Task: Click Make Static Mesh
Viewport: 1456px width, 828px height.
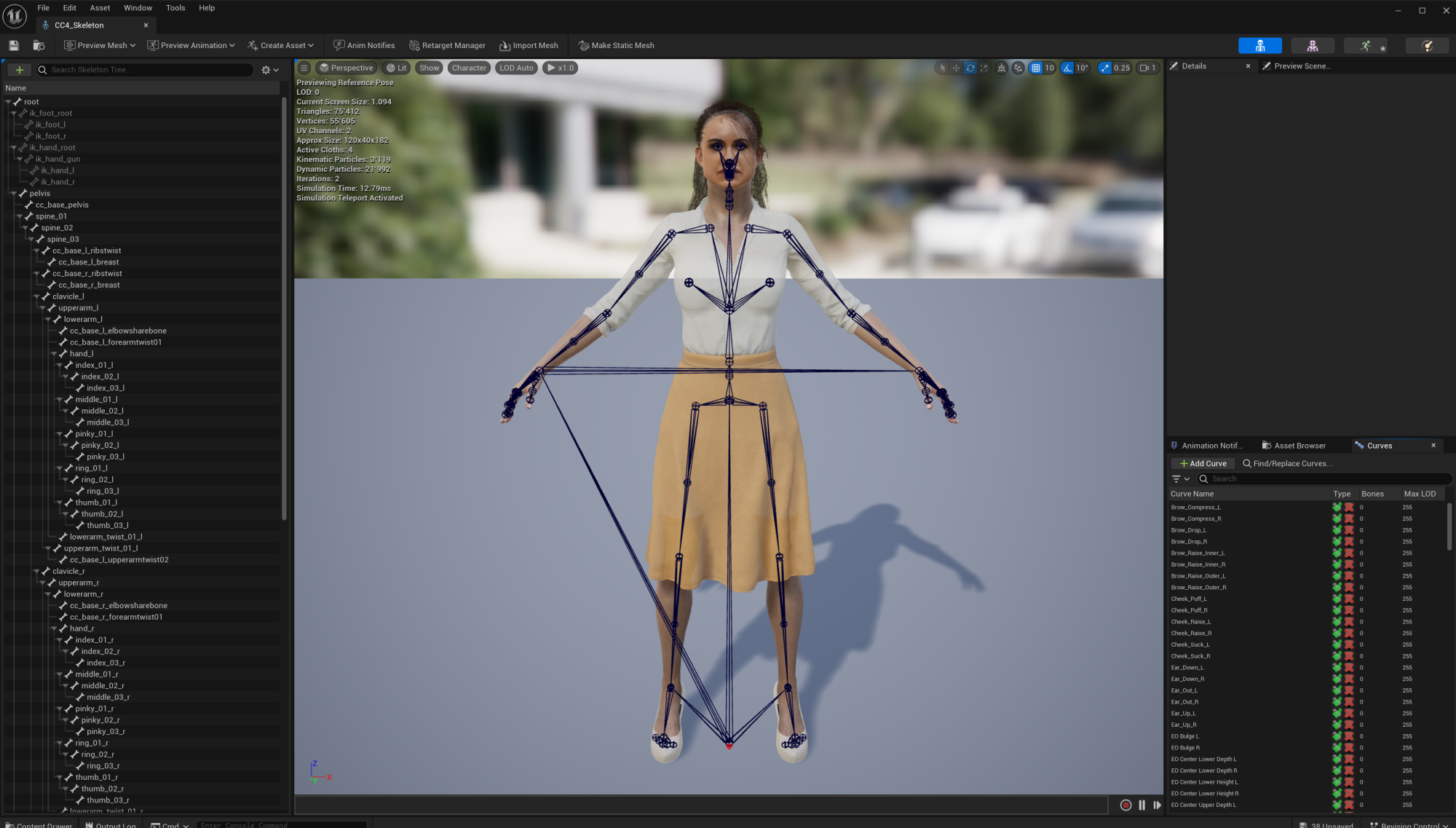Action: point(616,45)
